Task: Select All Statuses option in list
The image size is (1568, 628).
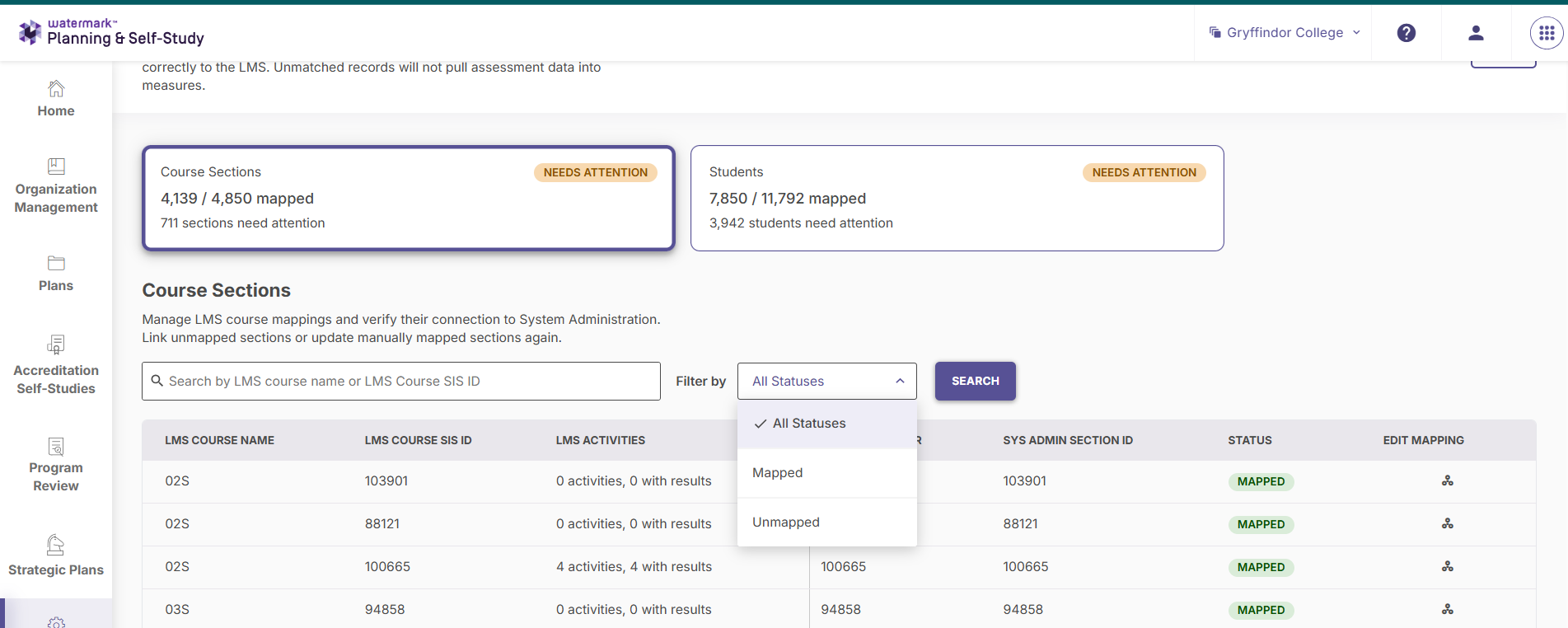Action: [826, 424]
